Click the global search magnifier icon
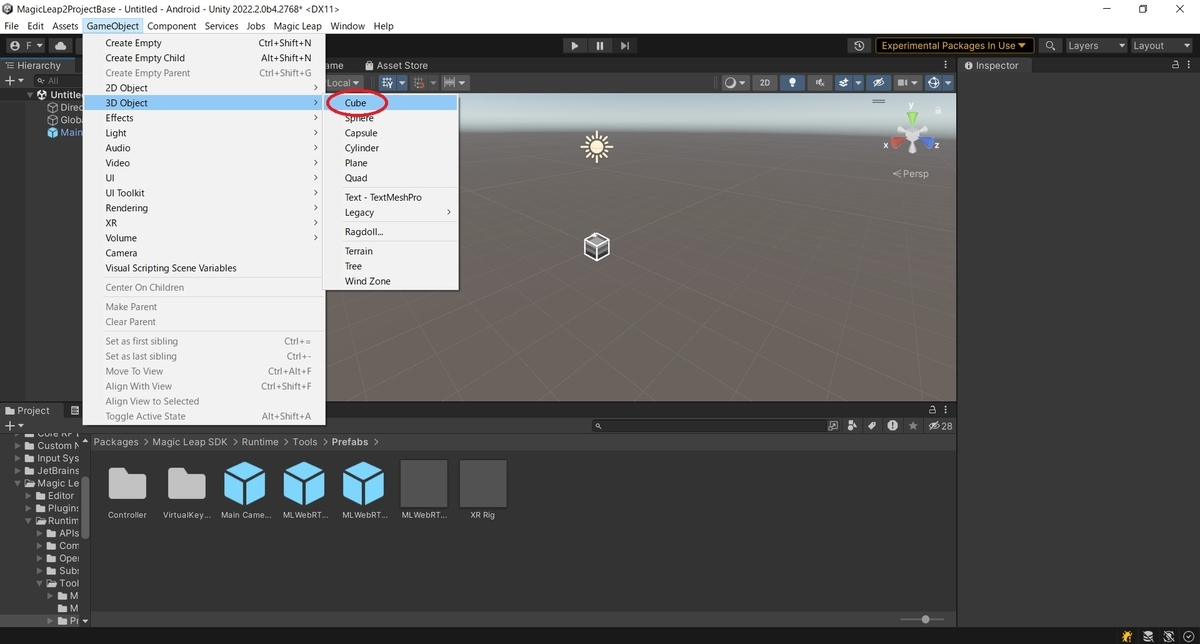This screenshot has width=1200, height=644. pos(1050,46)
